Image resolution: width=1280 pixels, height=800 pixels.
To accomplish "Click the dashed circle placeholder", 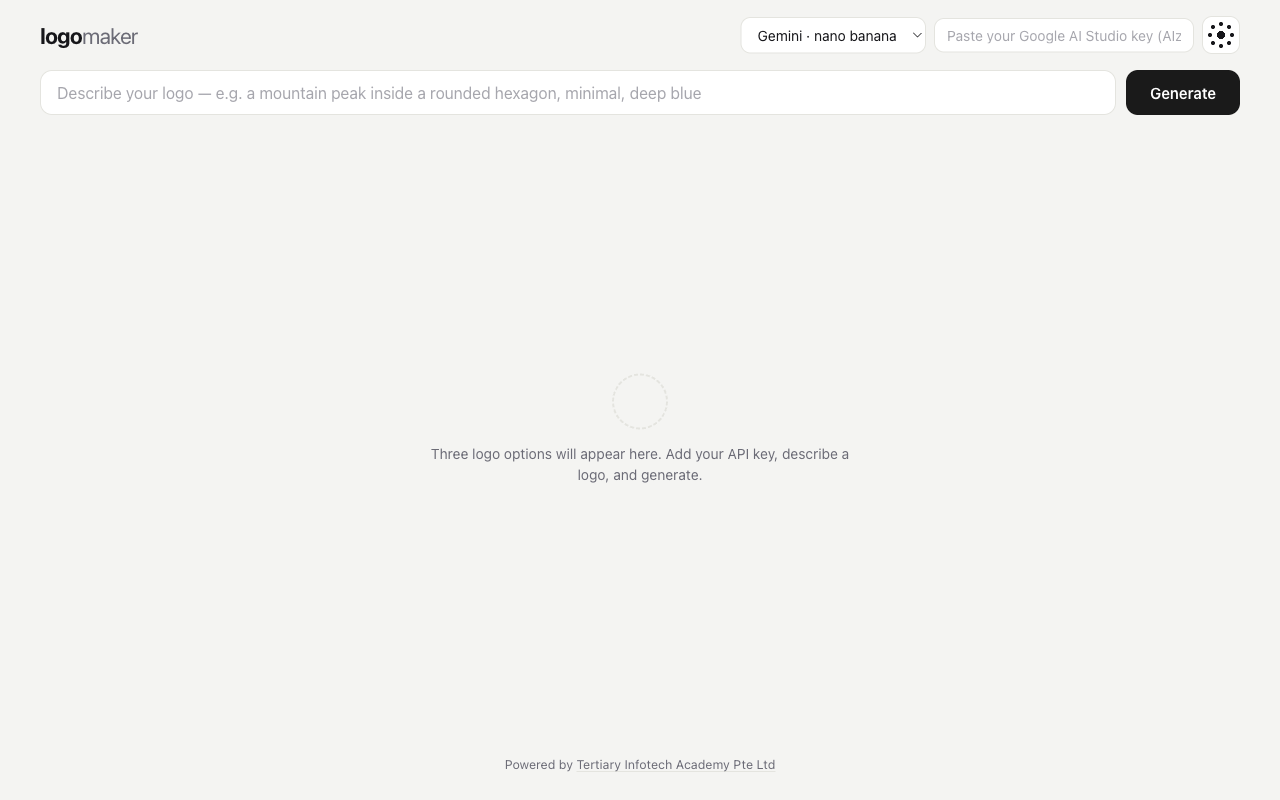I will point(640,401).
